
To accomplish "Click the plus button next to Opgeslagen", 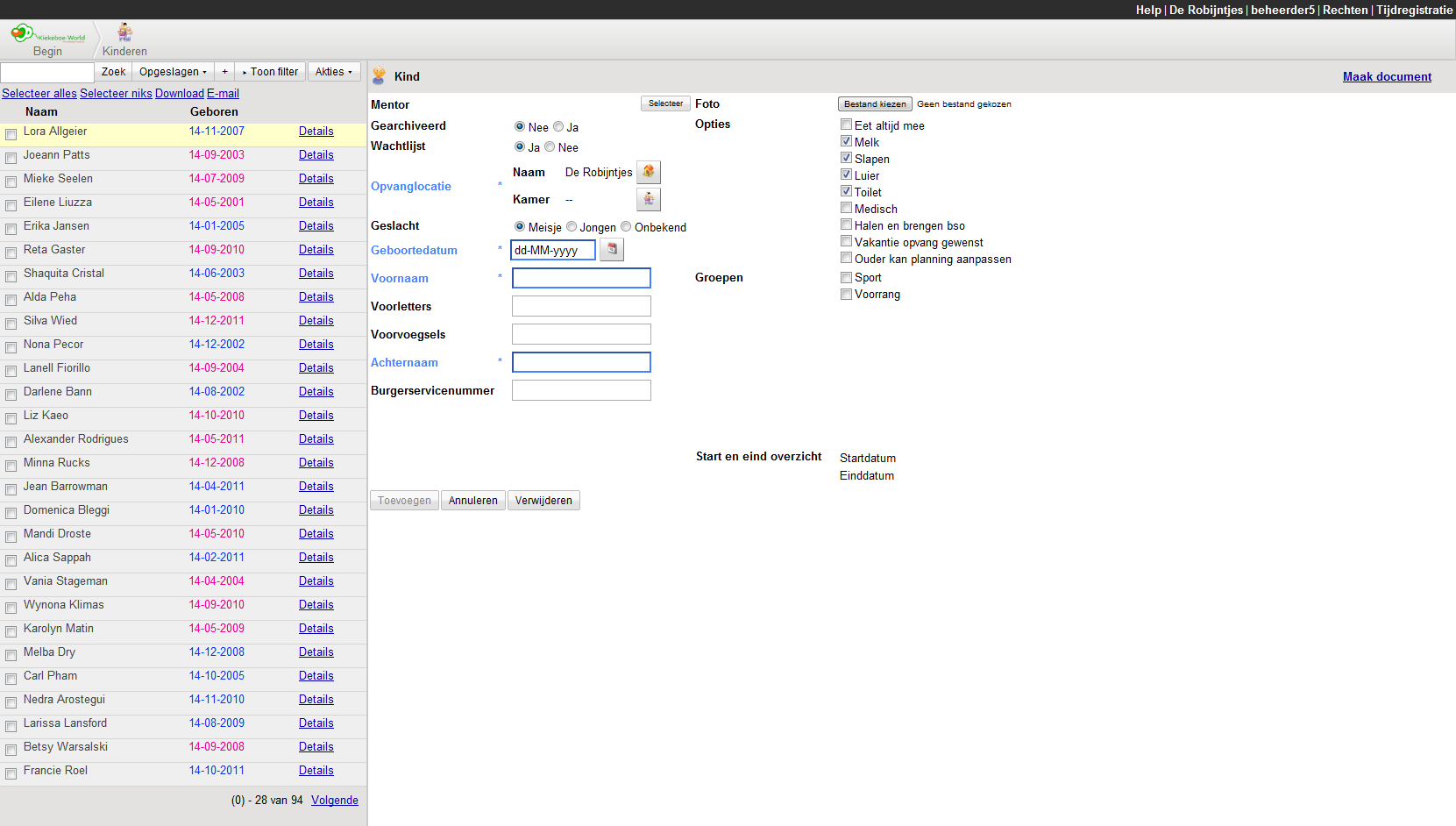I will point(224,72).
